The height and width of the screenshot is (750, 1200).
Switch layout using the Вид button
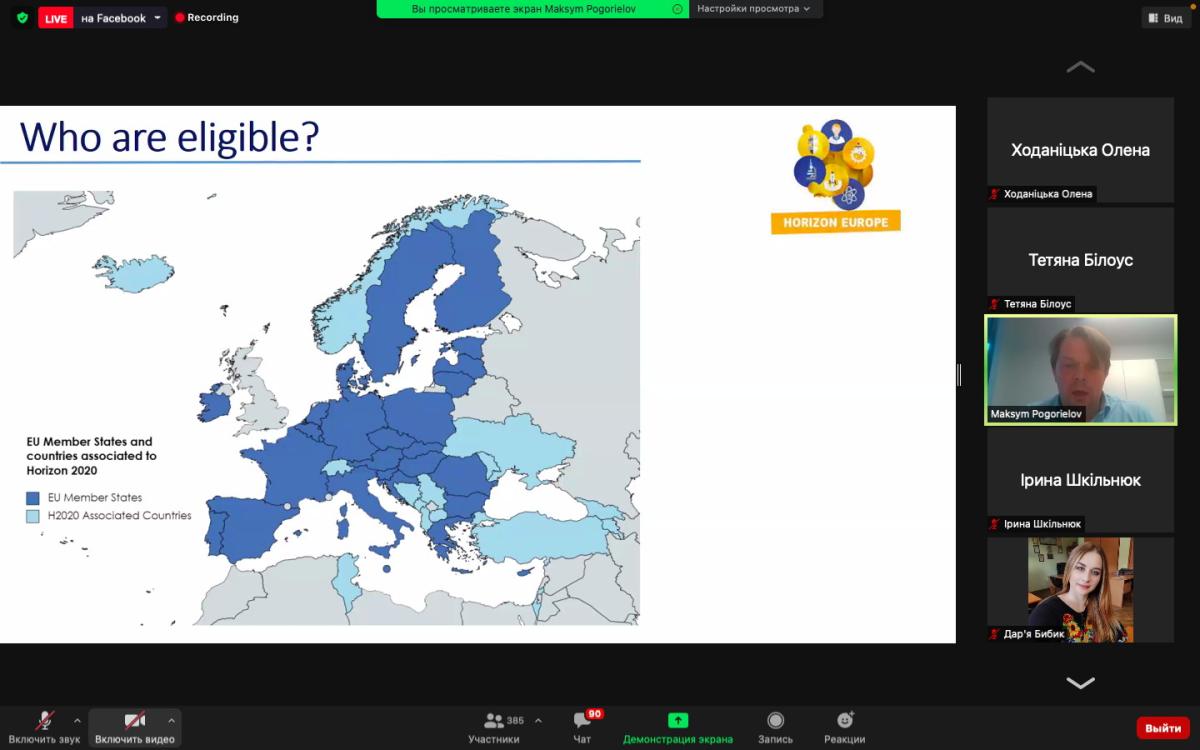click(x=1165, y=18)
